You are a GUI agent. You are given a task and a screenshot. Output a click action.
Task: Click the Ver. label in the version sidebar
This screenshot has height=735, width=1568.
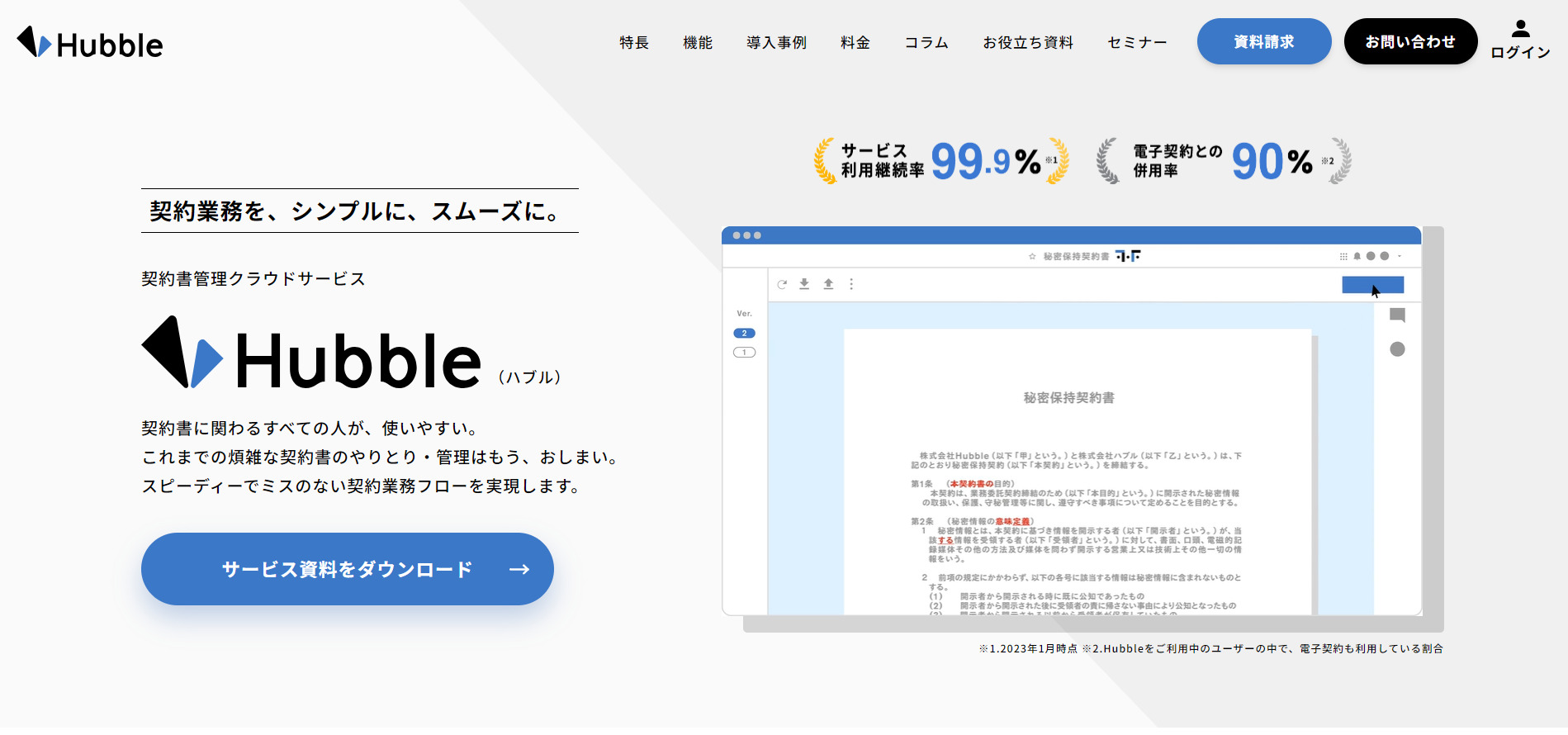pyautogui.click(x=744, y=314)
